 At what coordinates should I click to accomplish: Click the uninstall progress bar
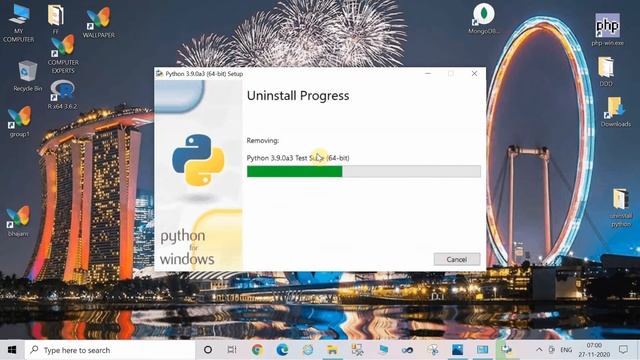364,171
